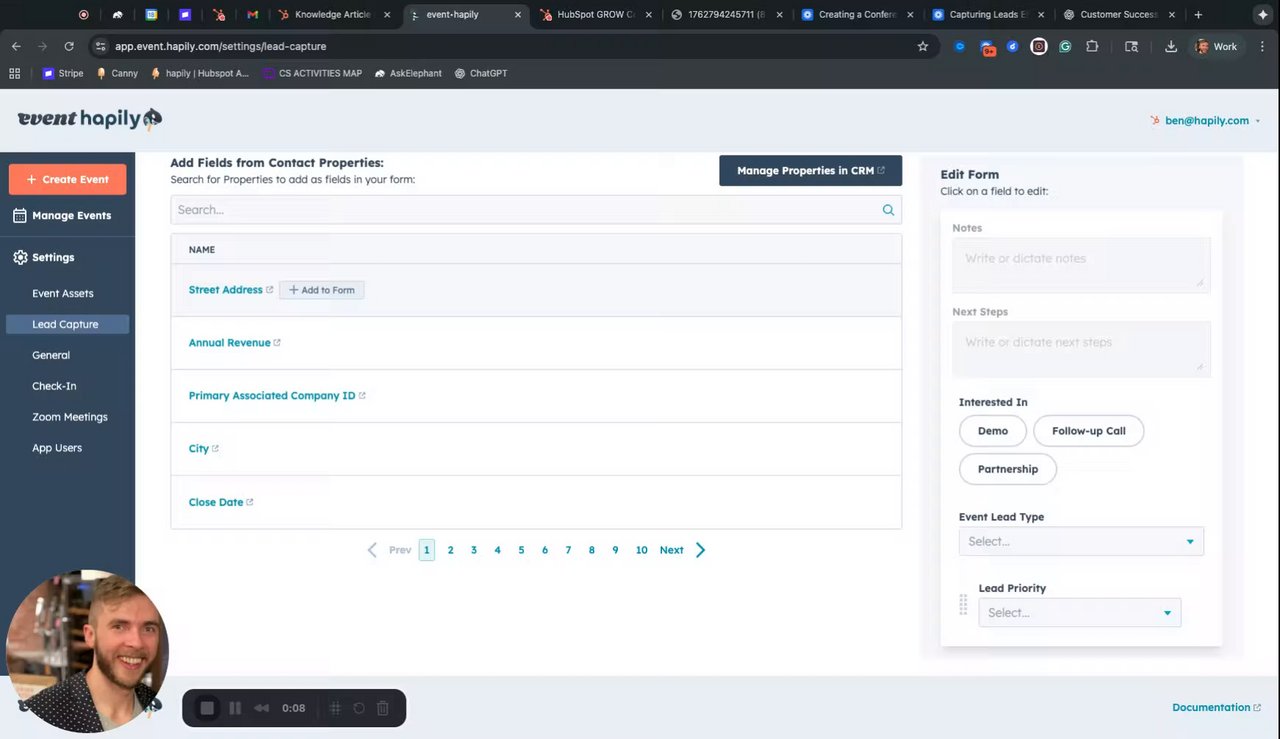Open the CS ACTIVITIES MAP bookmark
1280x739 pixels.
pyautogui.click(x=312, y=73)
